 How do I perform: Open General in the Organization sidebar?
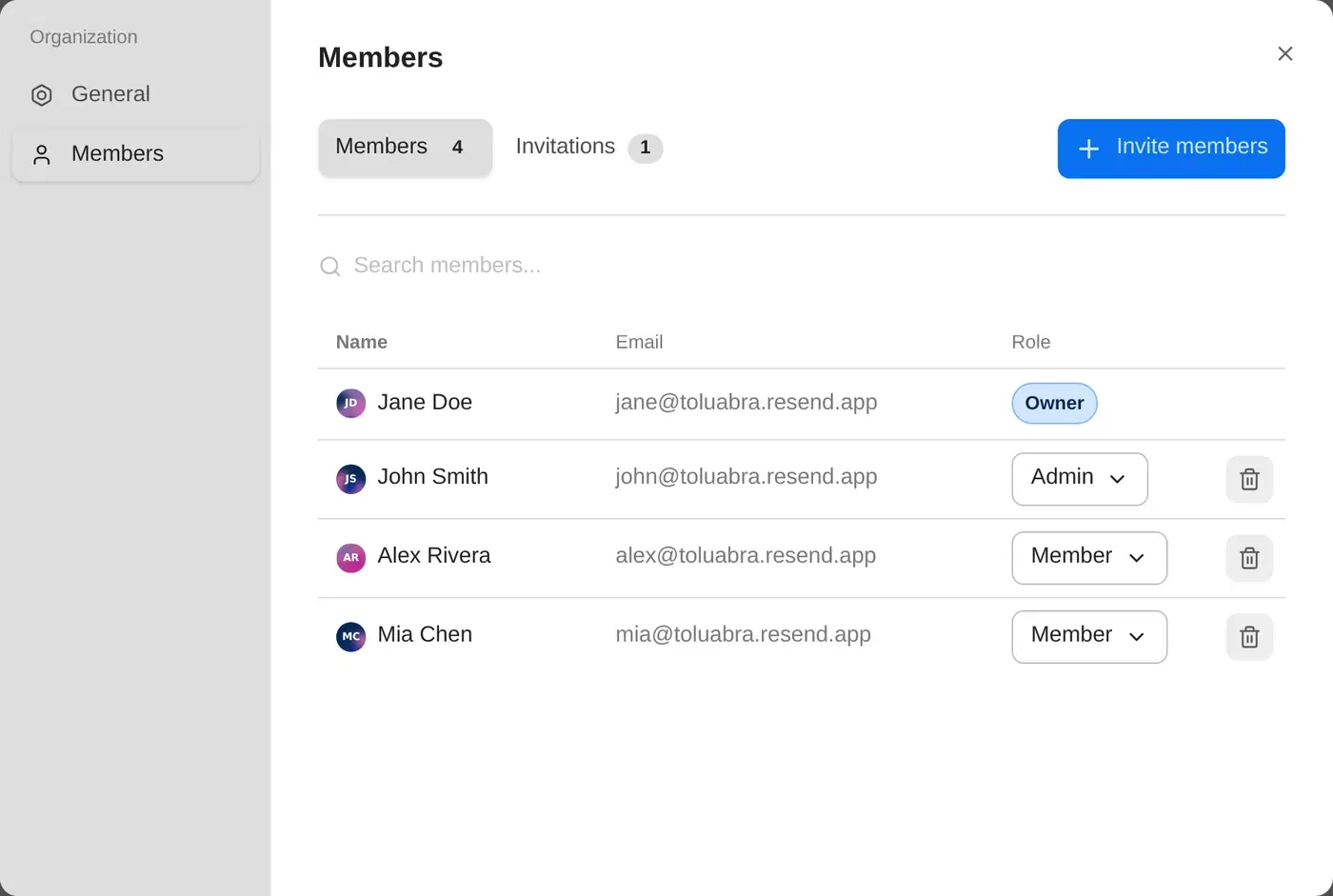pos(135,94)
